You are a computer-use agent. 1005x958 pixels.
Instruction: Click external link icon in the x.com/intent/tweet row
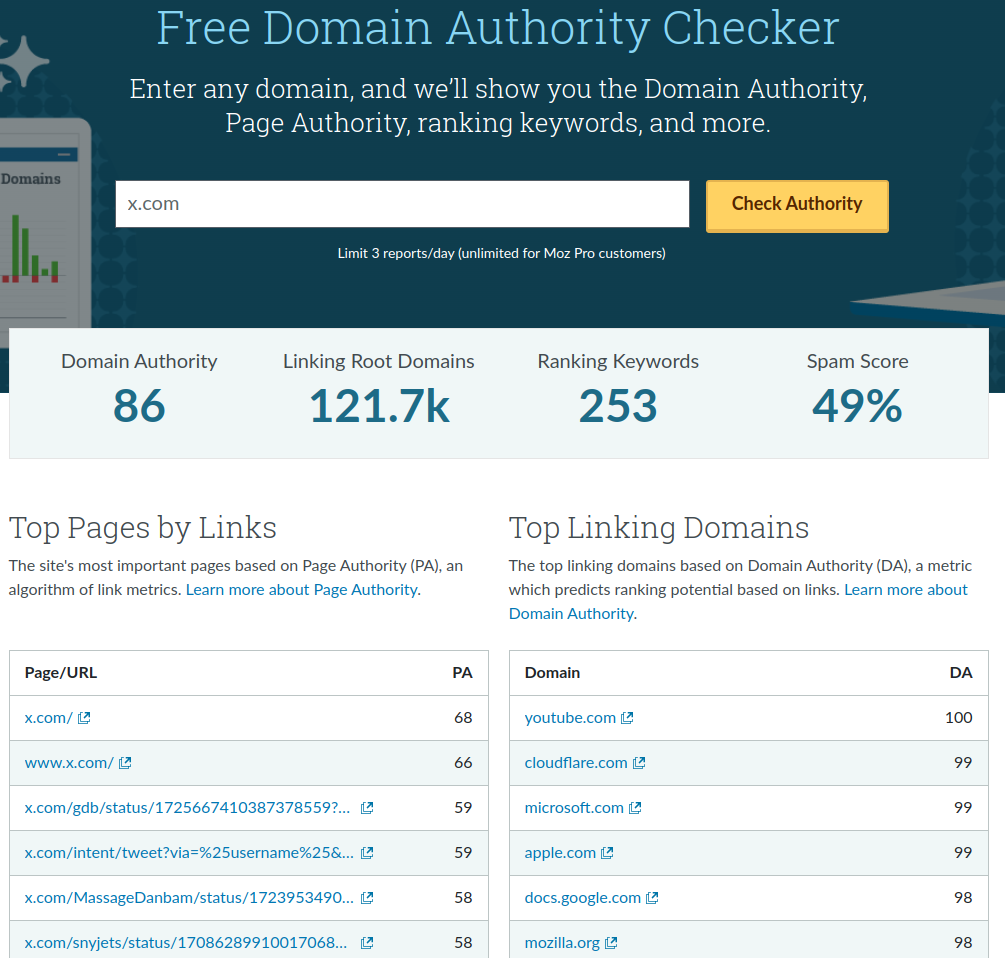tap(367, 853)
